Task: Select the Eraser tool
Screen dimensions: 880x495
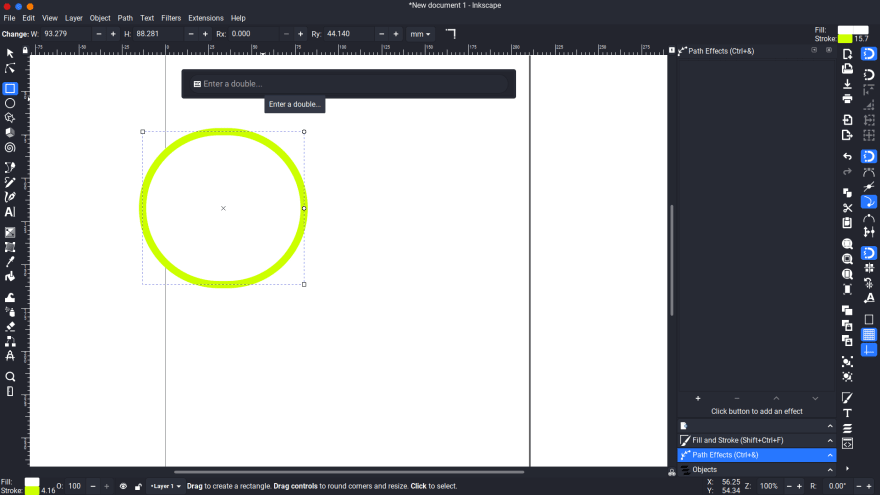Action: 10,326
